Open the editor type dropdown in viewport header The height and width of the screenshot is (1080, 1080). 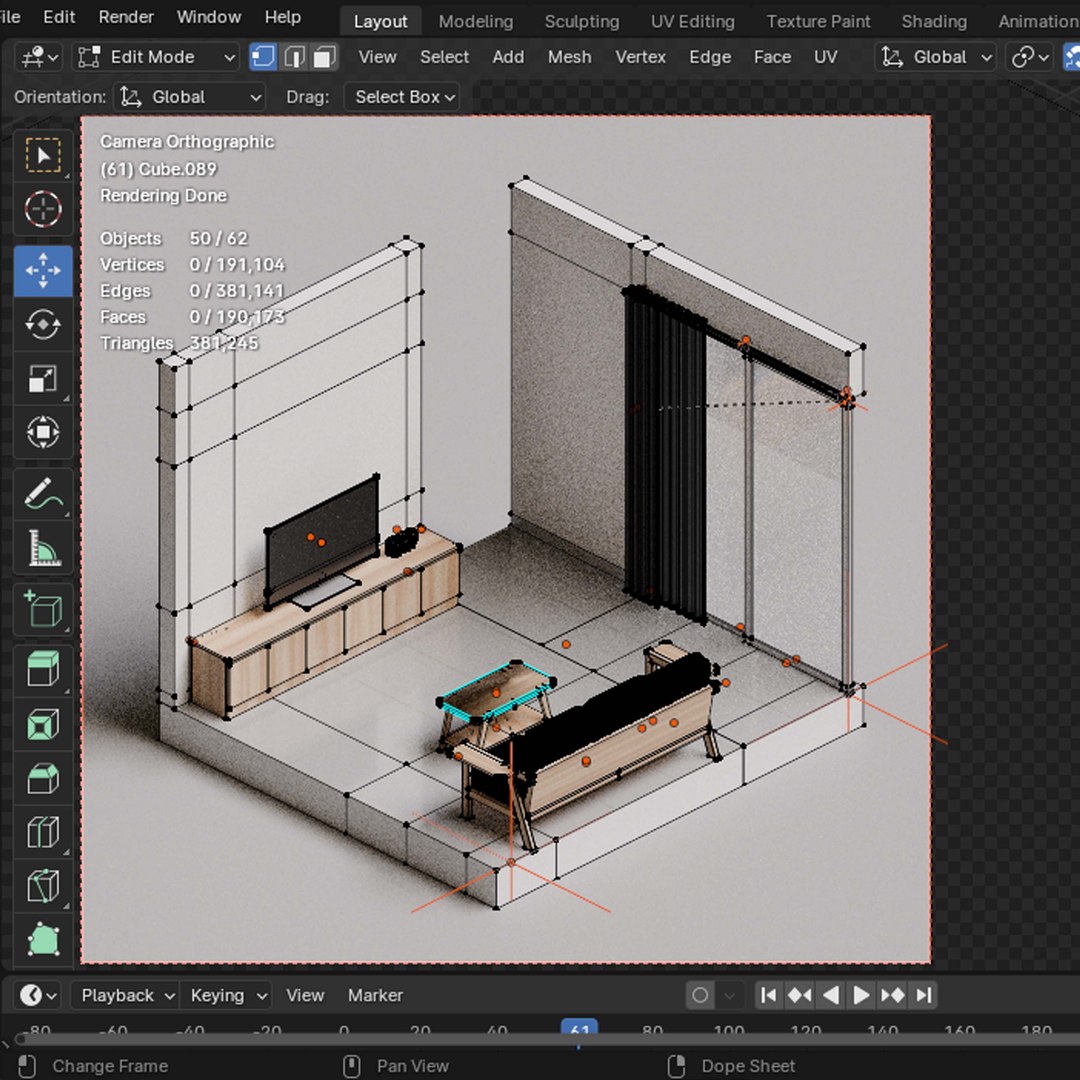[x=39, y=57]
